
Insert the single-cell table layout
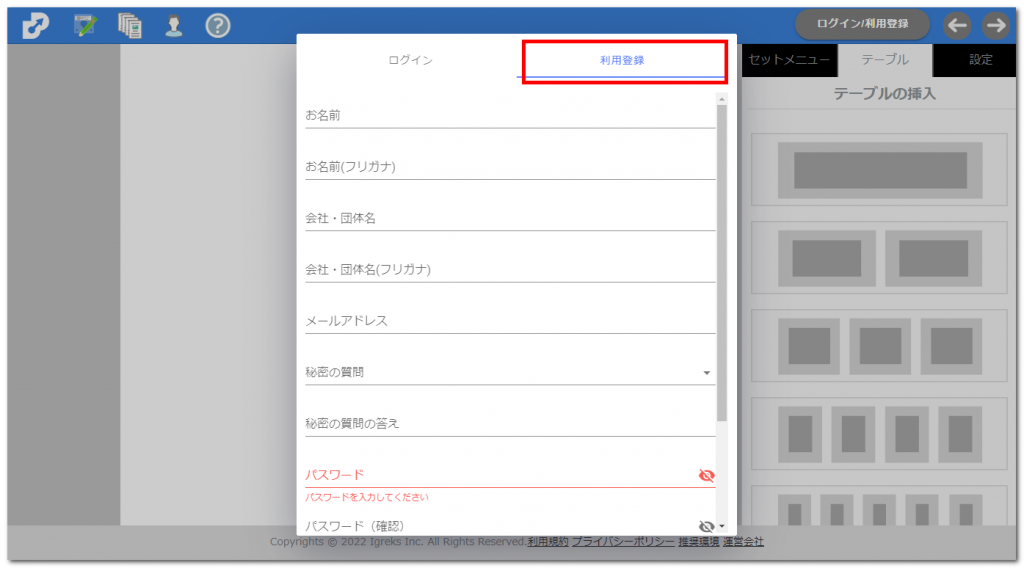[x=880, y=170]
